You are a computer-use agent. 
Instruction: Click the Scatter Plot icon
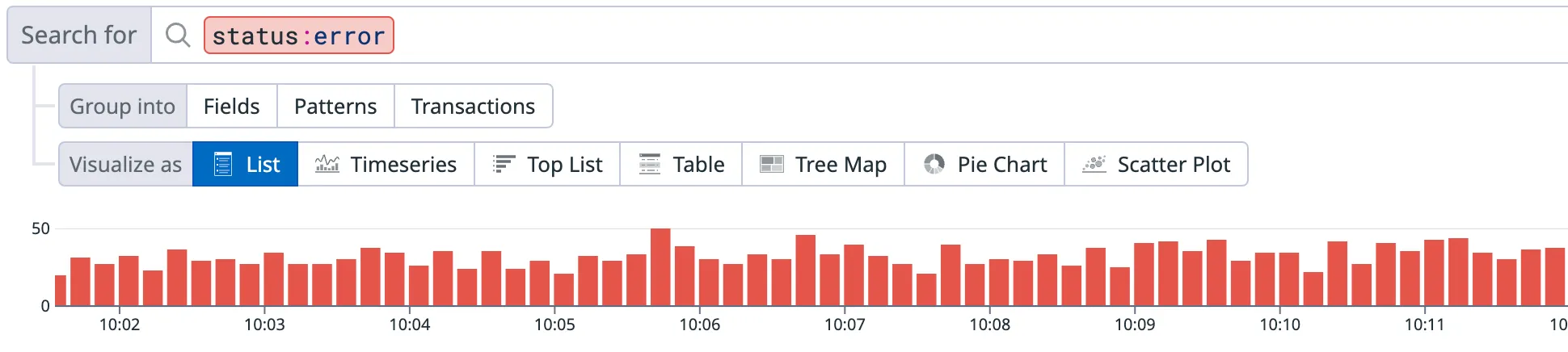1094,165
